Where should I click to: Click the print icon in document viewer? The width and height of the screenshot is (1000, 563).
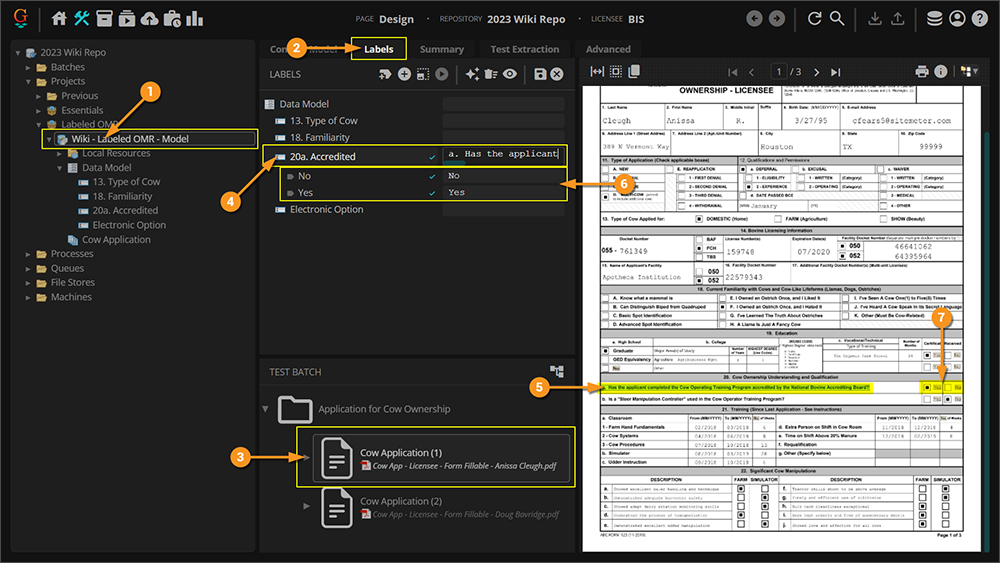[922, 72]
